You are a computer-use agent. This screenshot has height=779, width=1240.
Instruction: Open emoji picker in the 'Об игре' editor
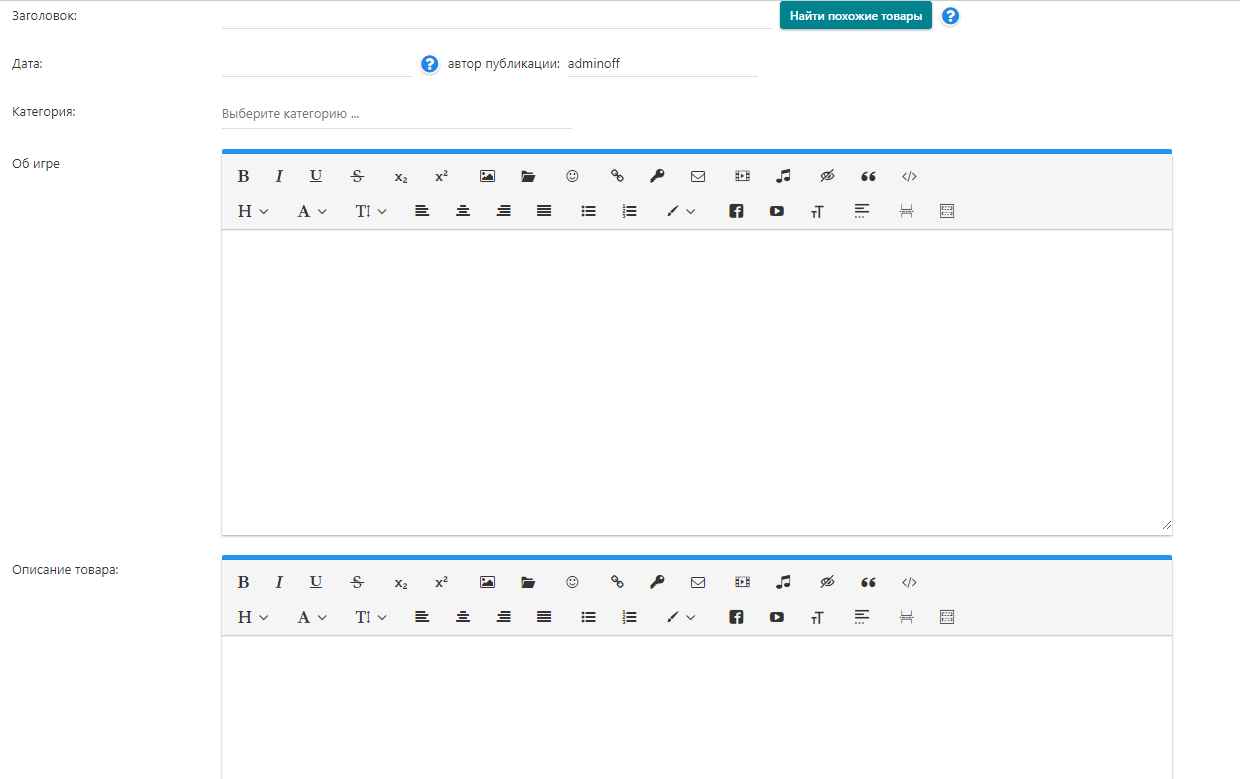[x=572, y=176]
